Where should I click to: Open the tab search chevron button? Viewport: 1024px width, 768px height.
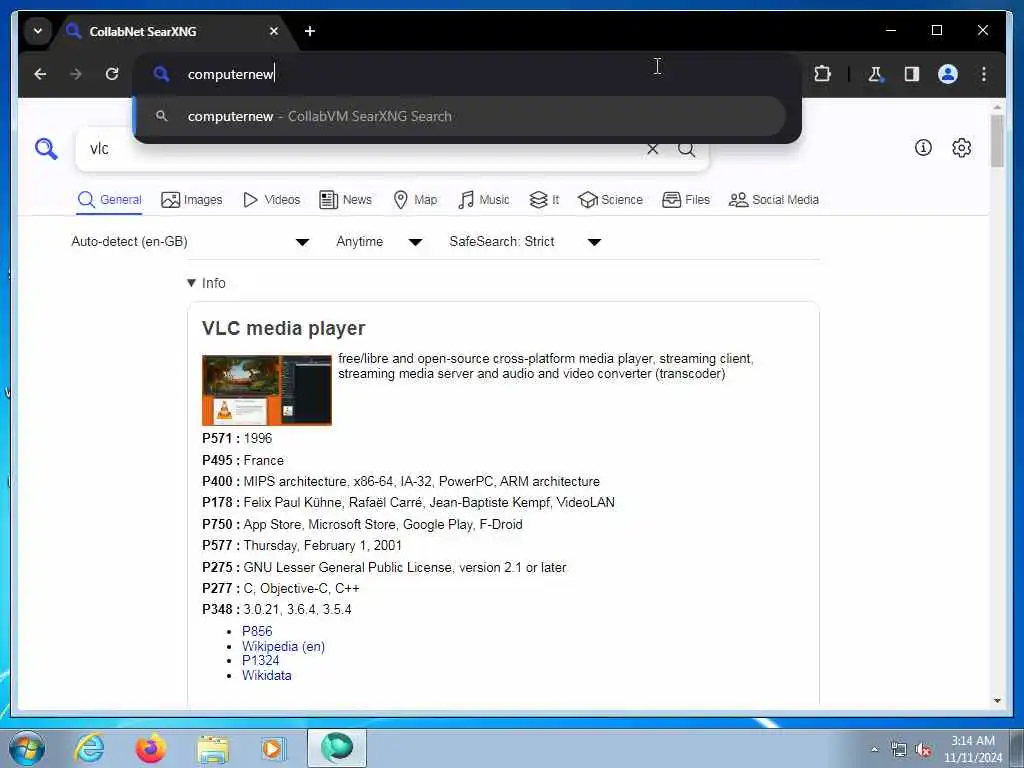tap(38, 31)
